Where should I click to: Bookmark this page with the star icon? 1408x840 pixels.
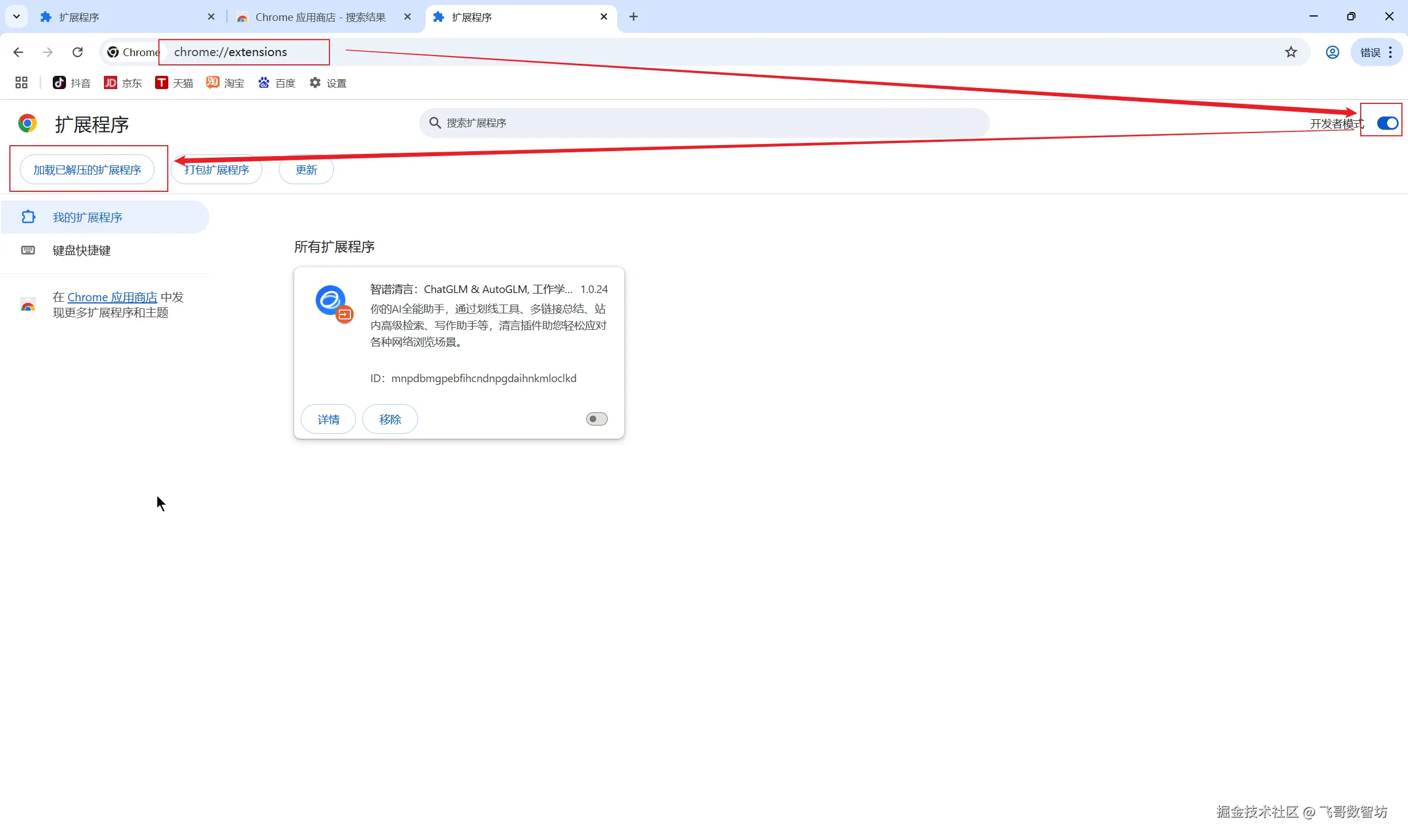1291,52
